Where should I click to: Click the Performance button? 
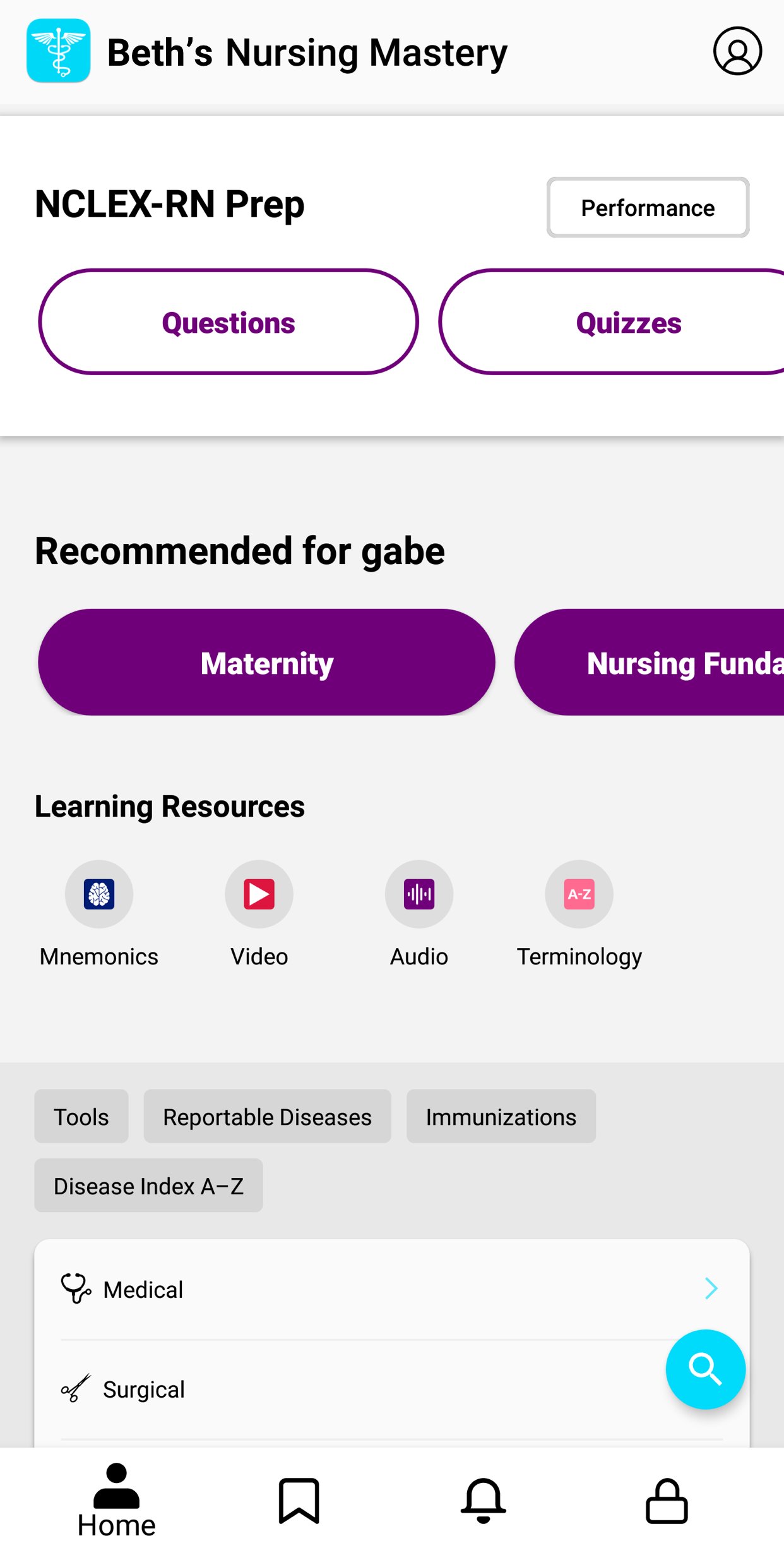648,208
